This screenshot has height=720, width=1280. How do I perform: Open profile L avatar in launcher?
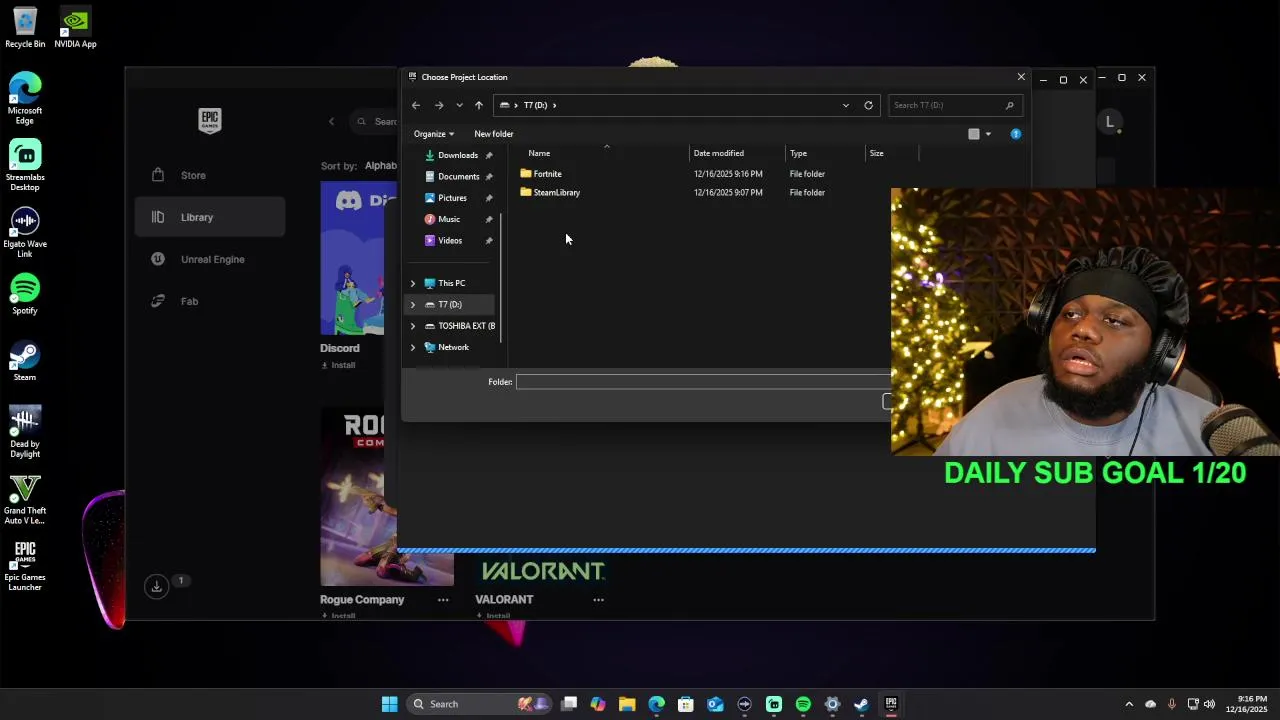point(1109,122)
